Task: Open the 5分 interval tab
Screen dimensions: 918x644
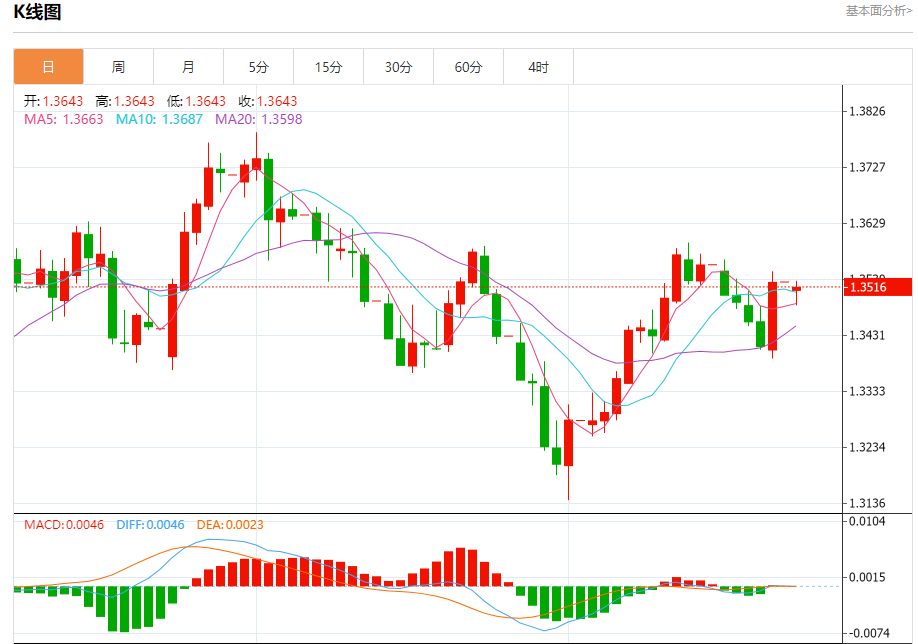Action: click(x=258, y=67)
